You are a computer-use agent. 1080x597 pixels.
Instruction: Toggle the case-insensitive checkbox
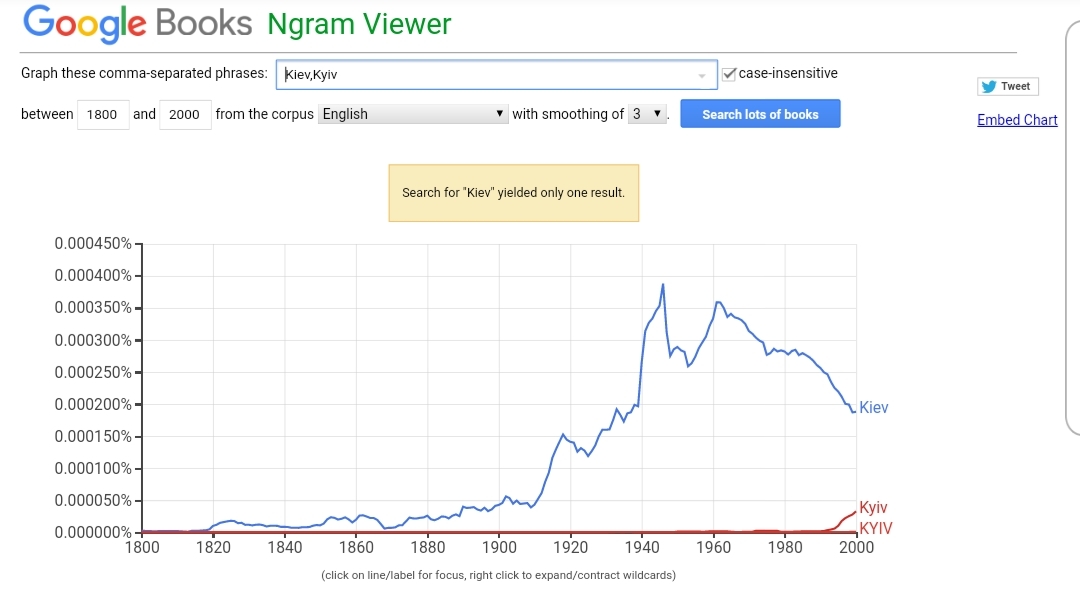tap(729, 73)
